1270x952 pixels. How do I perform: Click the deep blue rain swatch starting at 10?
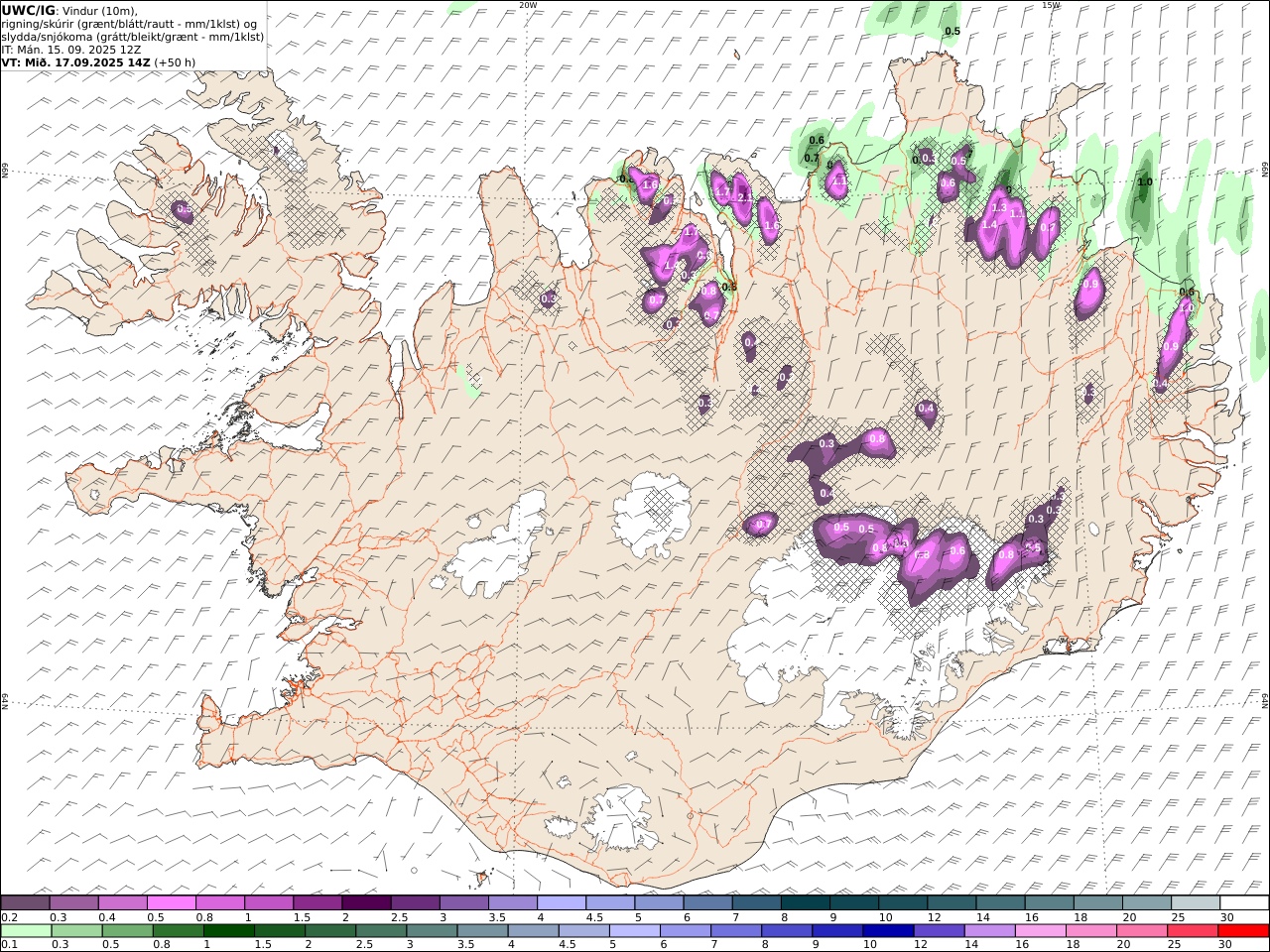coord(887,931)
